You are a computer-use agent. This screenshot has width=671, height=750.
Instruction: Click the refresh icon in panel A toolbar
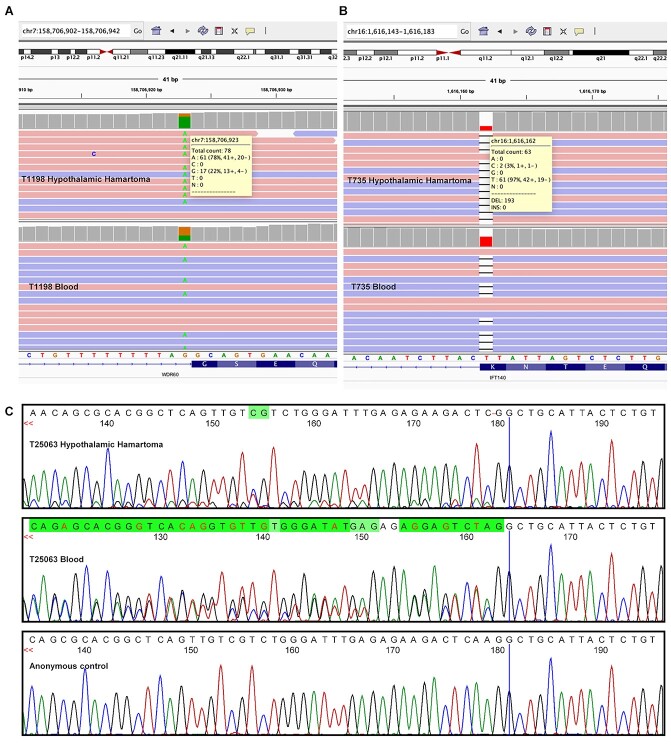[203, 31]
